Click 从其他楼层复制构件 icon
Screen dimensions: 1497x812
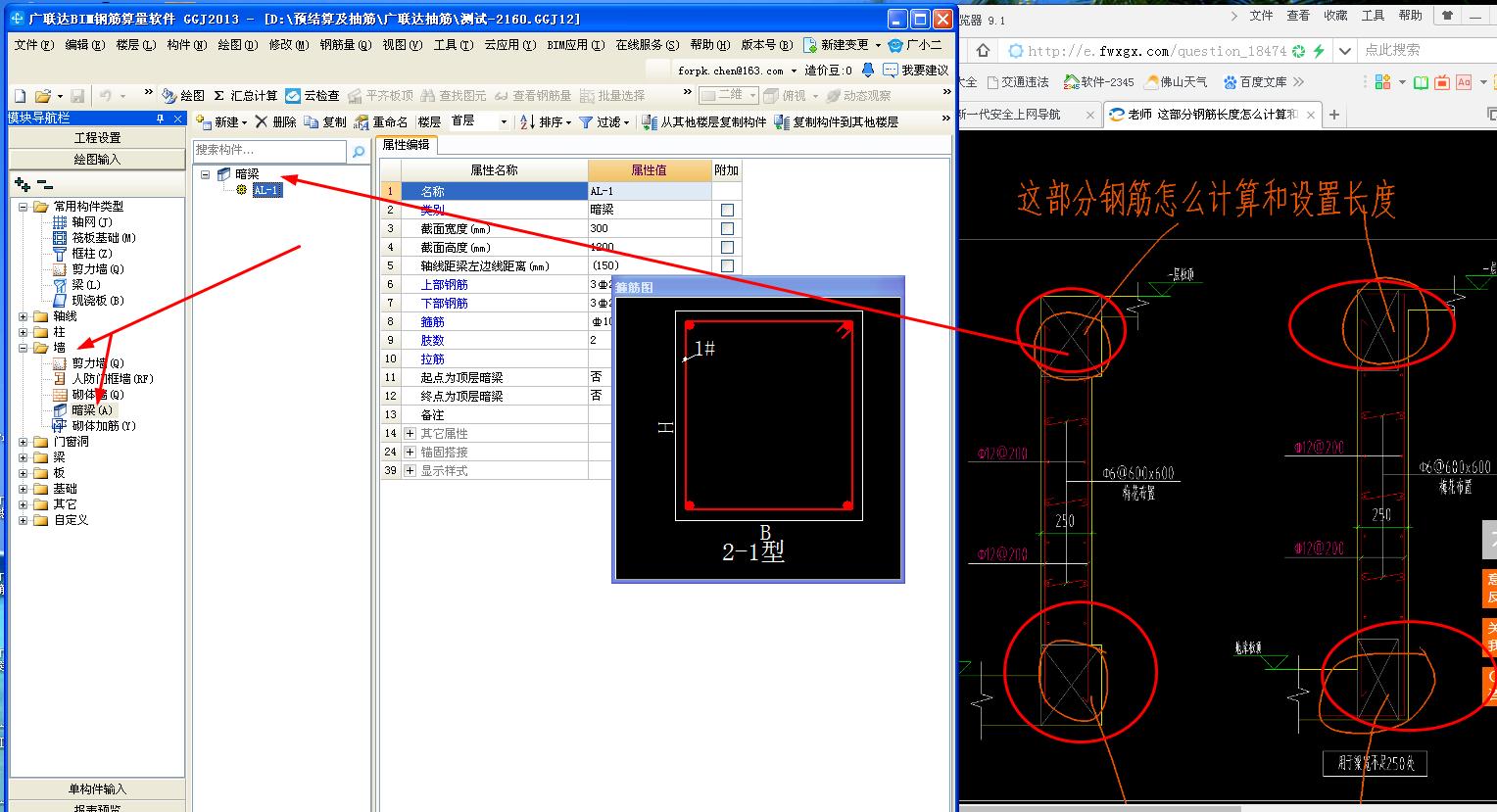pyautogui.click(x=650, y=121)
